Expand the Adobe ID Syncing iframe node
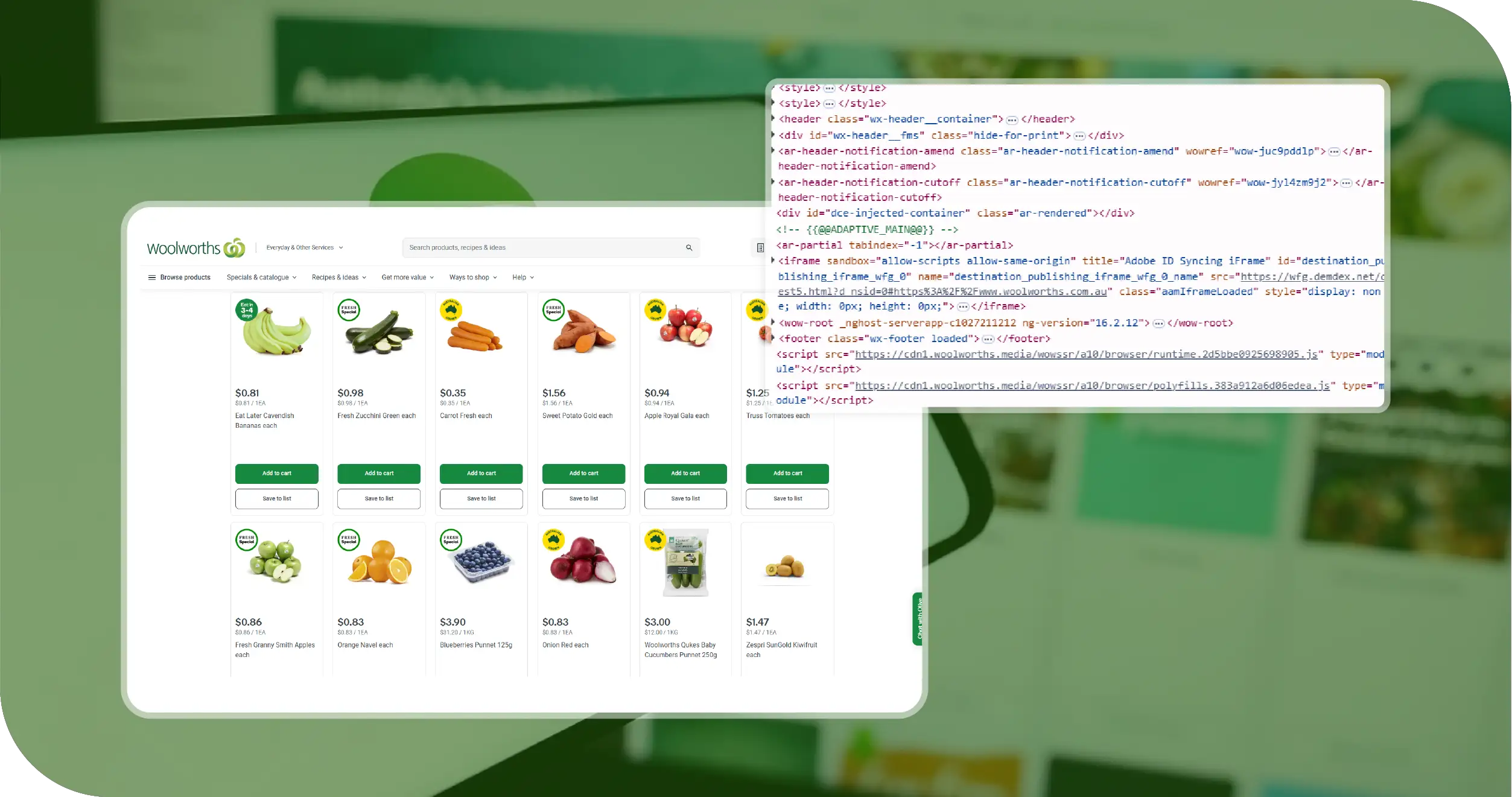Viewport: 1512px width, 797px height. click(x=773, y=260)
